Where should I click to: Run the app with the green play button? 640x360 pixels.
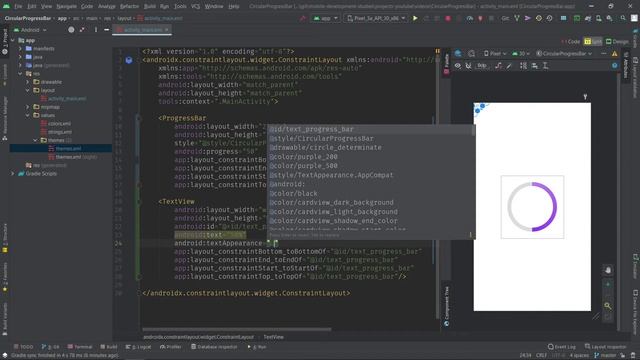415,18
